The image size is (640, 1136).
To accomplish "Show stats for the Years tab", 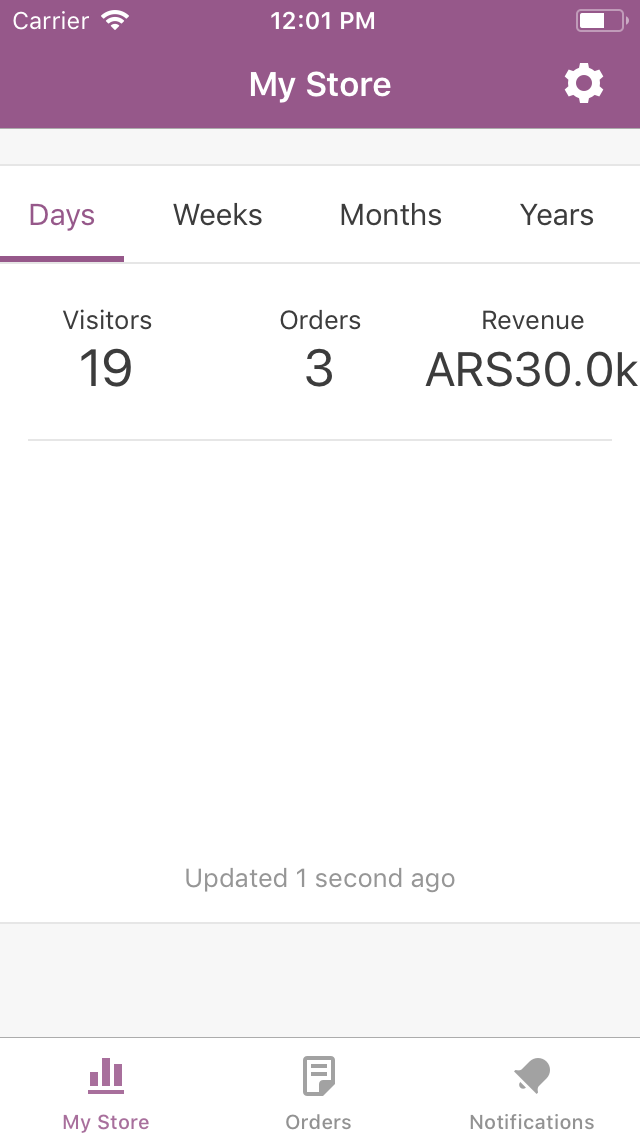I will pos(557,215).
